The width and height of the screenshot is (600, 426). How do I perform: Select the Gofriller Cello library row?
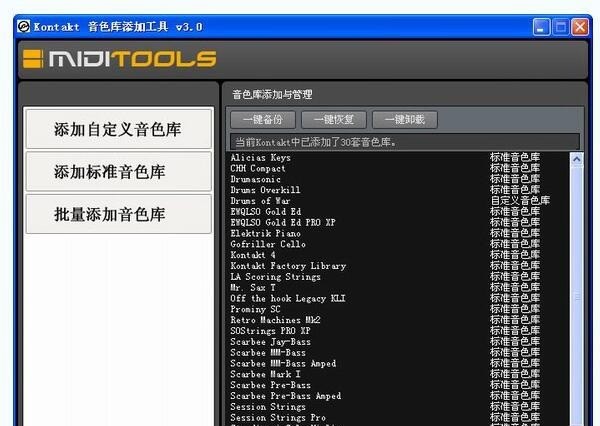point(399,244)
